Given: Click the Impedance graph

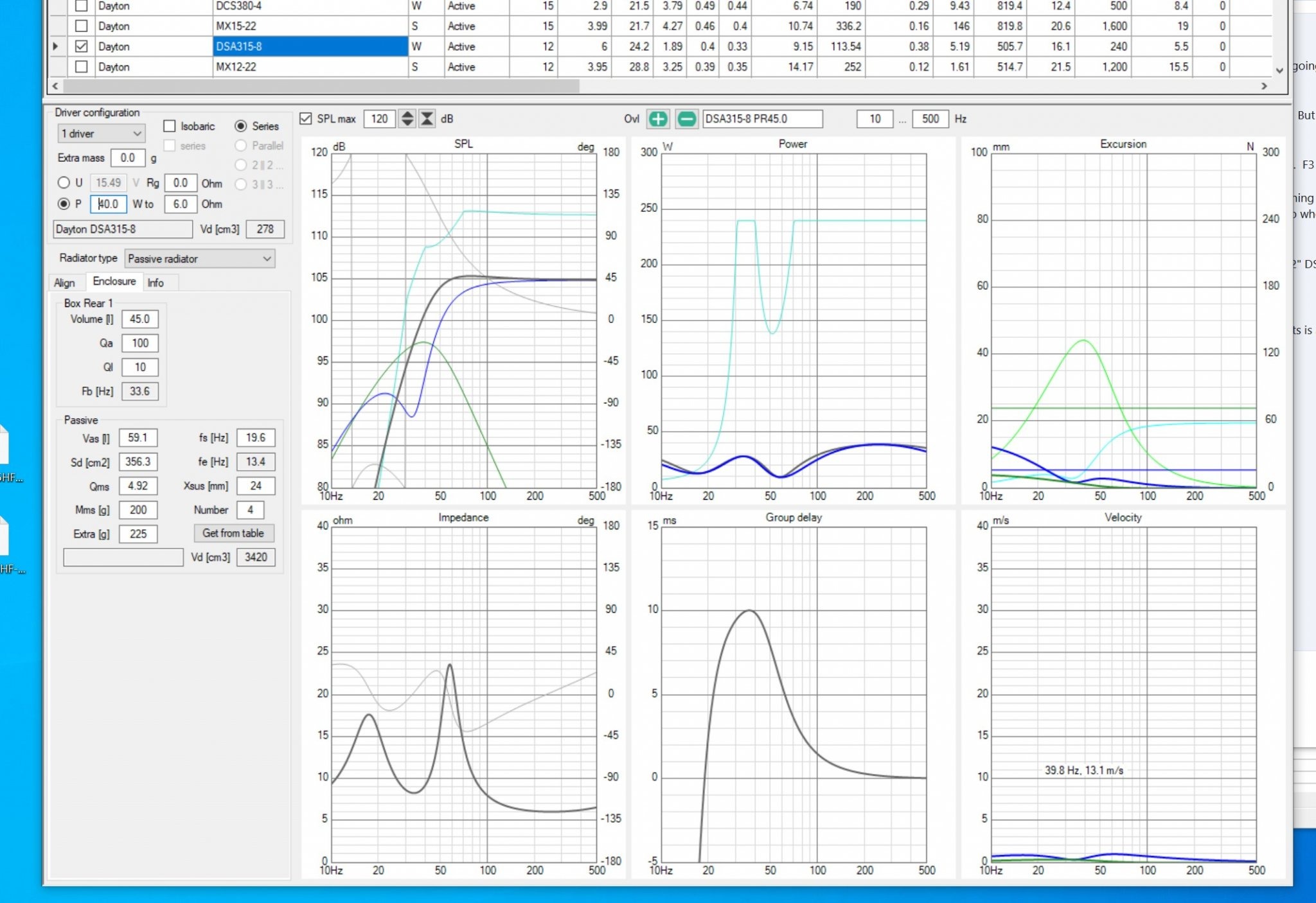Looking at the screenshot, I should (x=464, y=695).
